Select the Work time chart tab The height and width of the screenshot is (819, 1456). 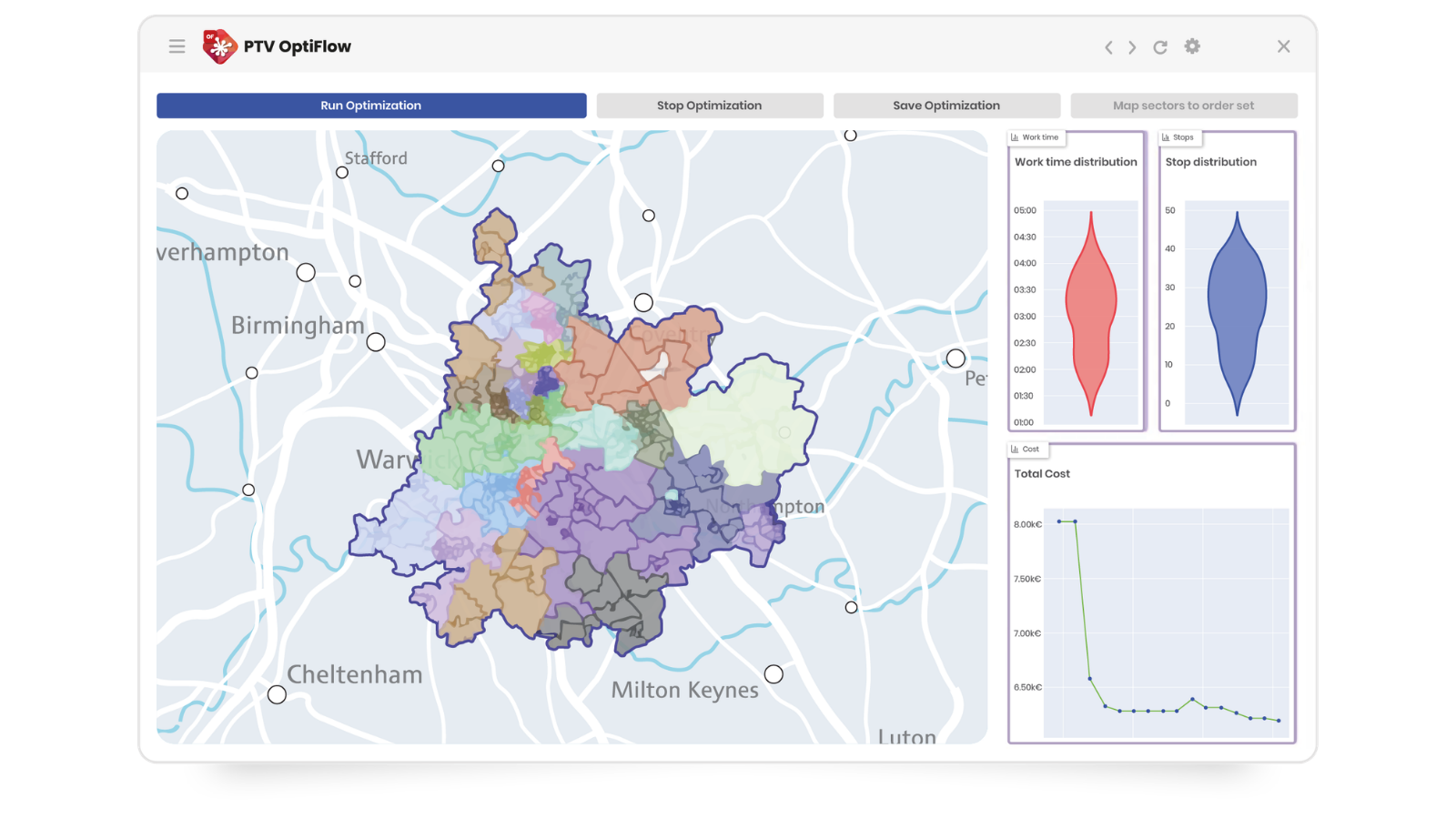click(x=1036, y=137)
